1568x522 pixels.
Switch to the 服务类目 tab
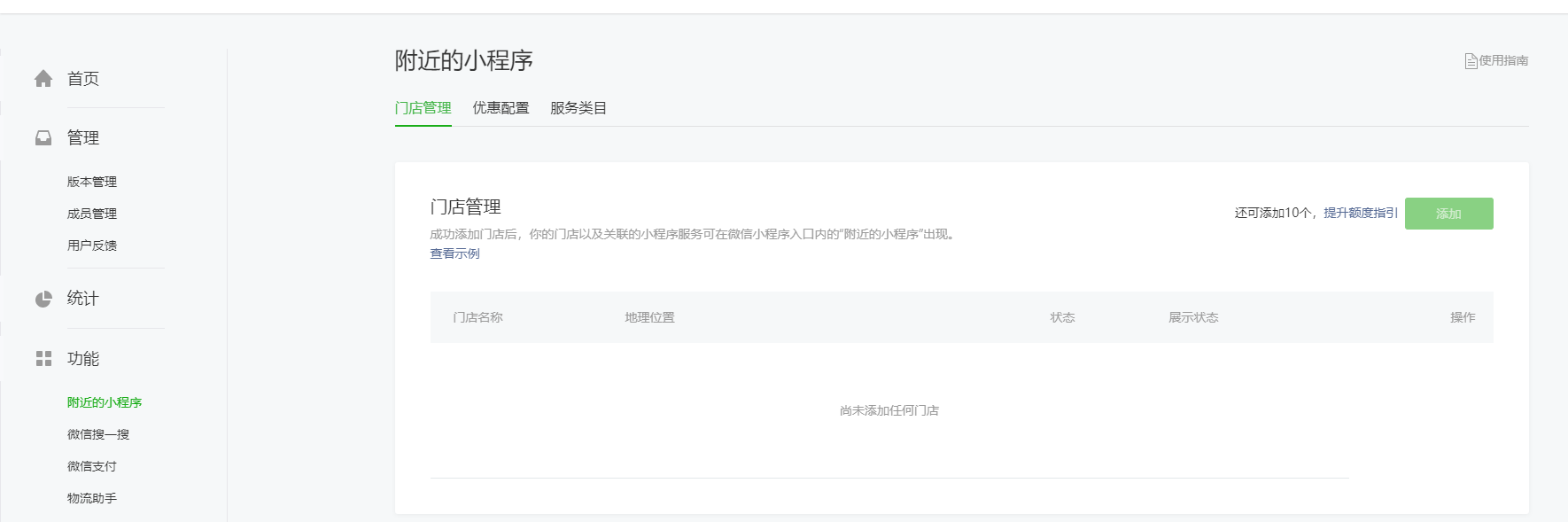point(578,108)
